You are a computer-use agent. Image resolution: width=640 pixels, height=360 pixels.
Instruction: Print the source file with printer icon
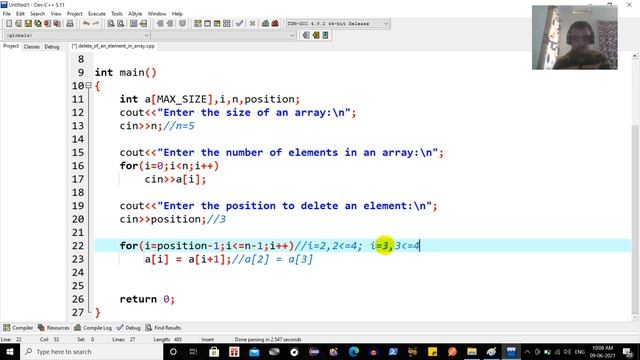pos(70,24)
